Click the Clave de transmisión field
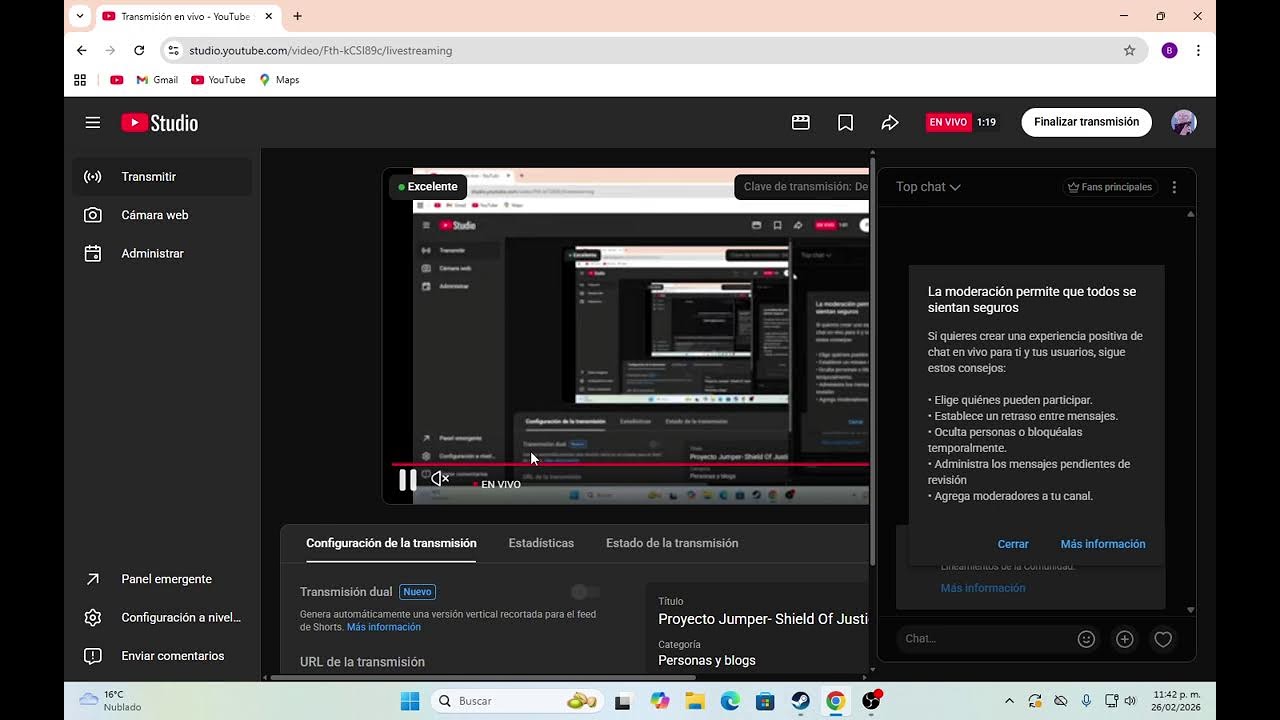Screen dimensions: 1280x720 pos(802,187)
